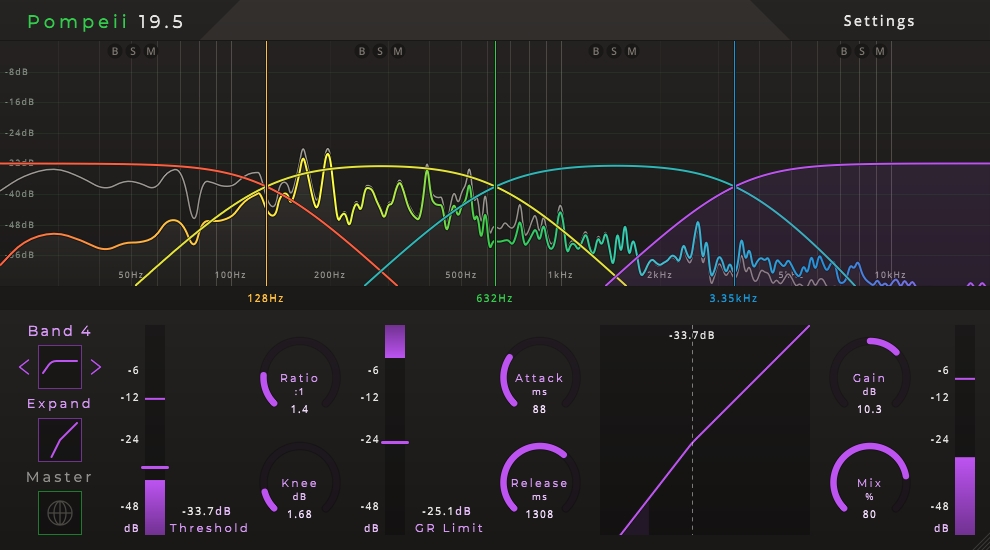This screenshot has width=990, height=550.
Task: Click the 3.35kHz crossover label
Action: (733, 298)
